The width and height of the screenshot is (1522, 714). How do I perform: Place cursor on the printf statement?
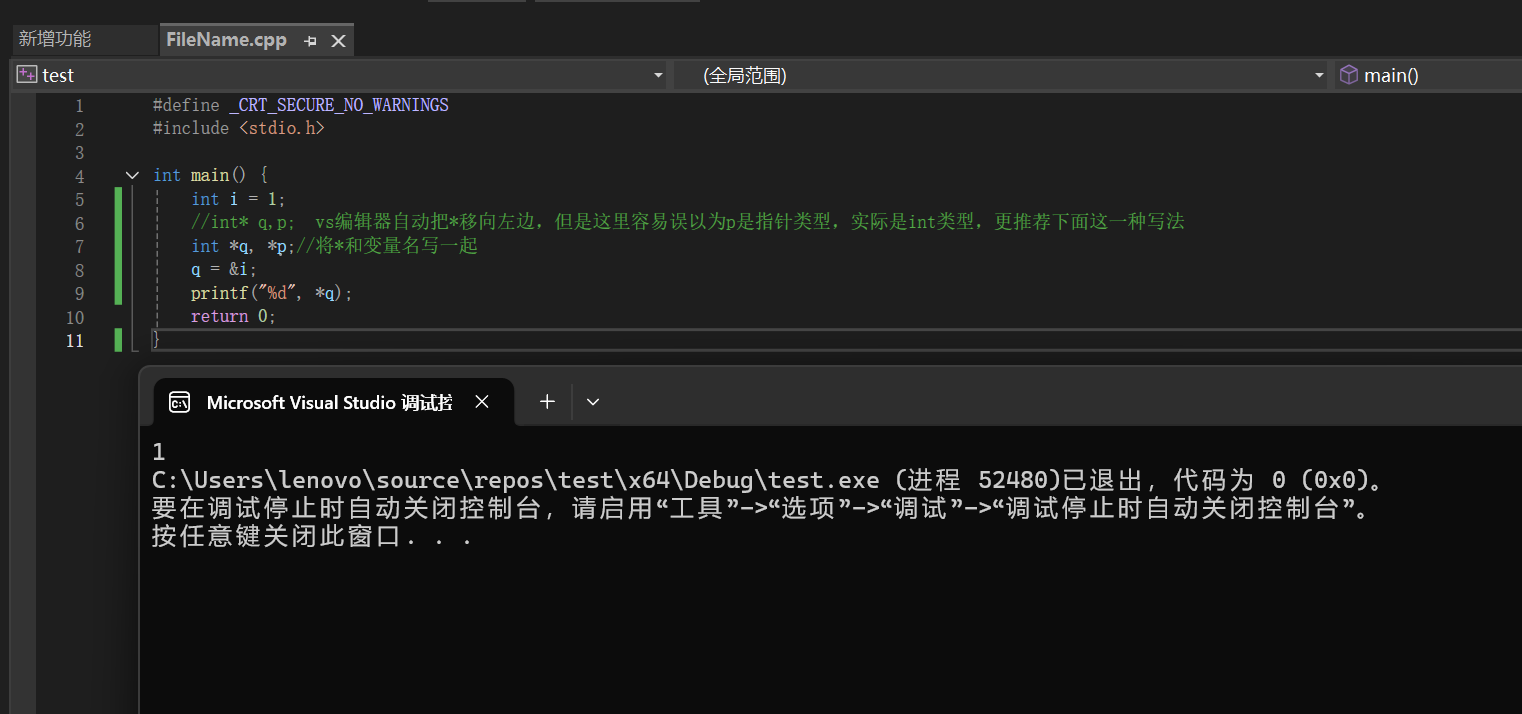coord(271,293)
